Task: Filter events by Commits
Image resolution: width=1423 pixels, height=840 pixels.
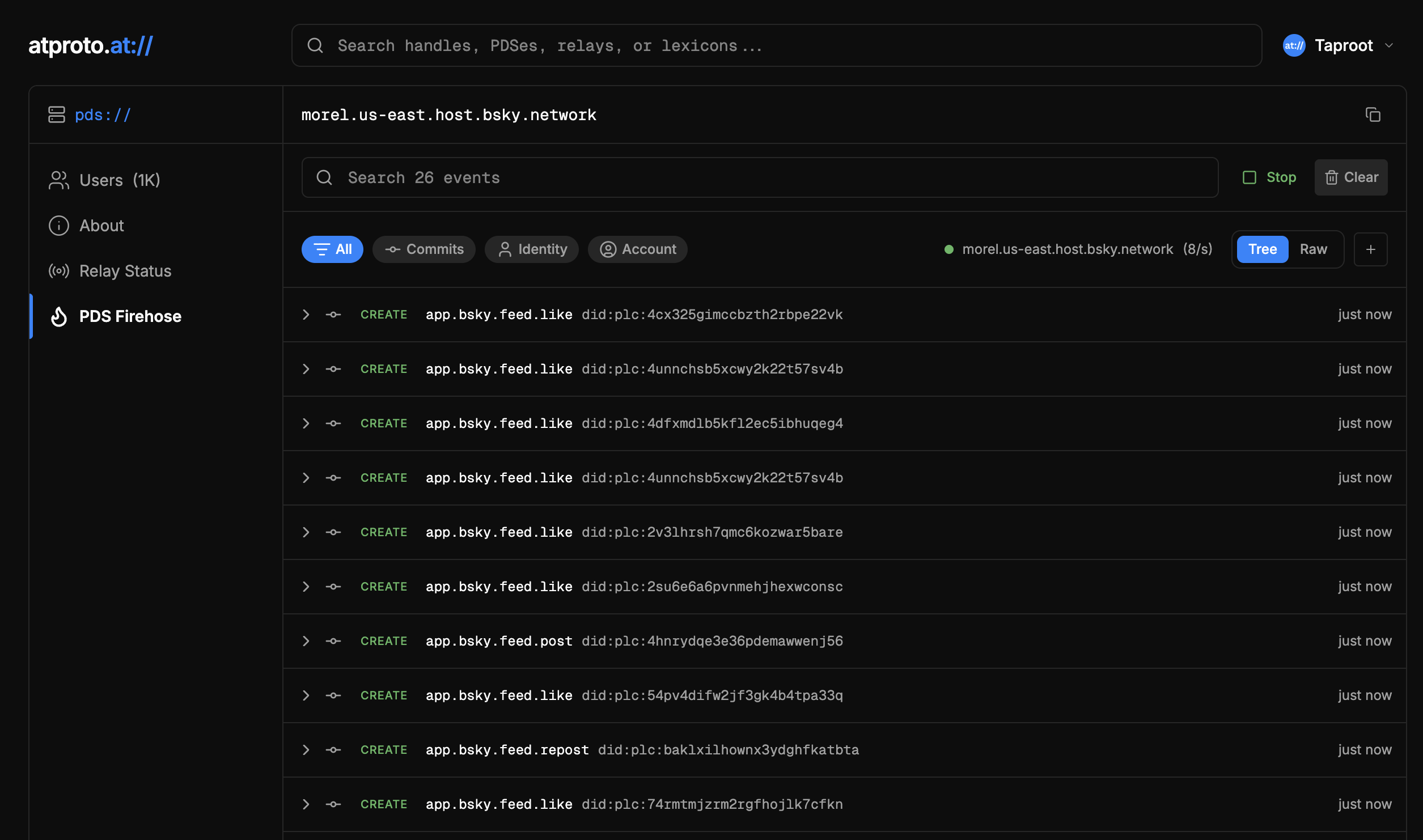Action: (x=424, y=249)
